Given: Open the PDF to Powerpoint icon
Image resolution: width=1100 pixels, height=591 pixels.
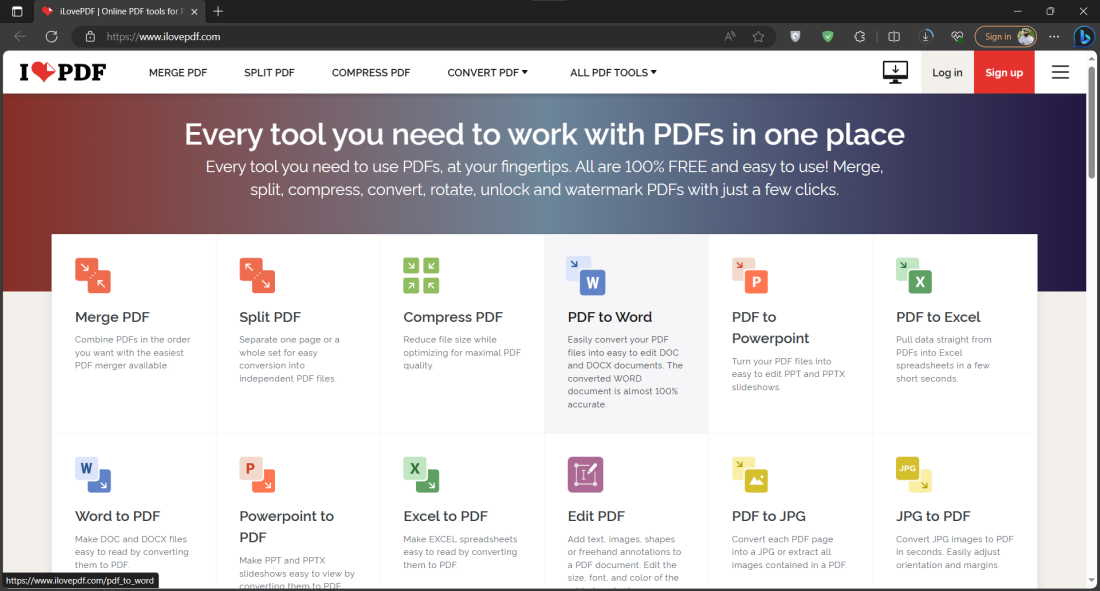Looking at the screenshot, I should 750,275.
